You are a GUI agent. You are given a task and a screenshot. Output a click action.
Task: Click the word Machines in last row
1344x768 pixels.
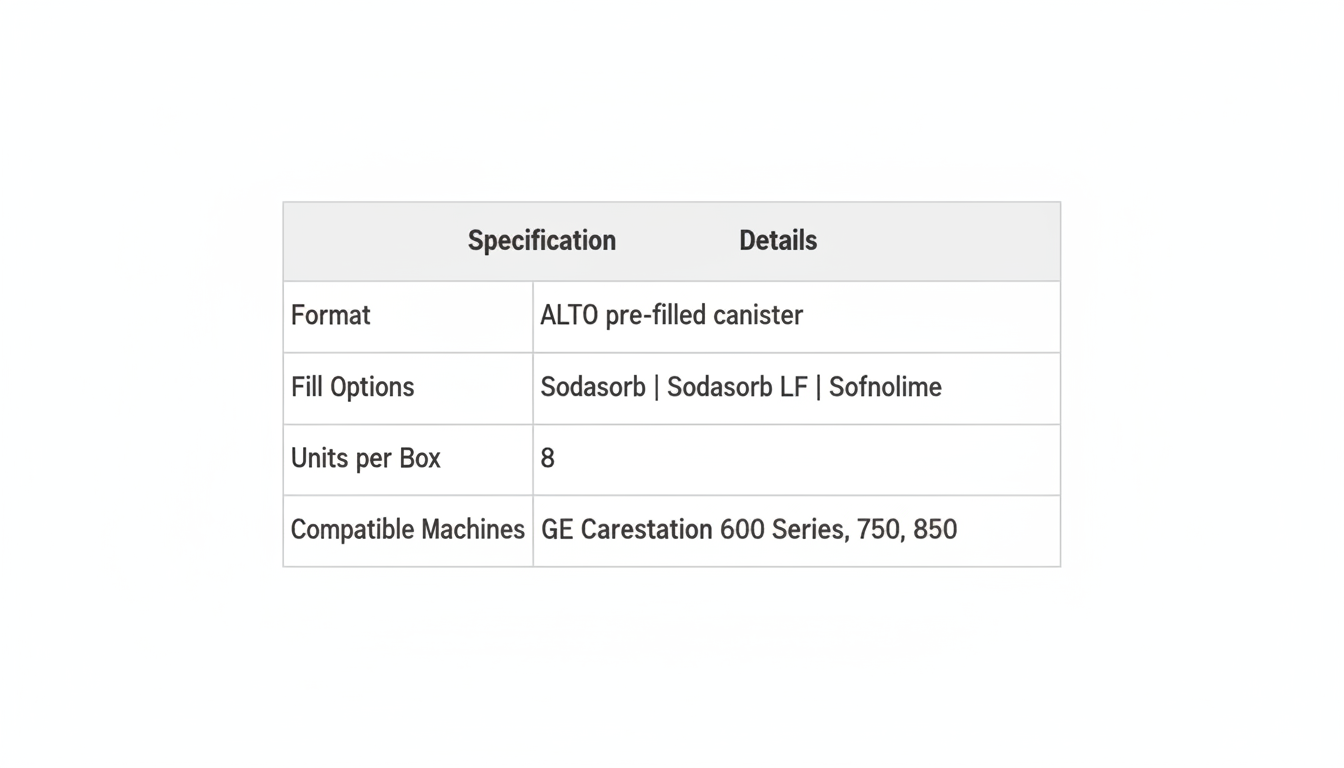[473, 530]
